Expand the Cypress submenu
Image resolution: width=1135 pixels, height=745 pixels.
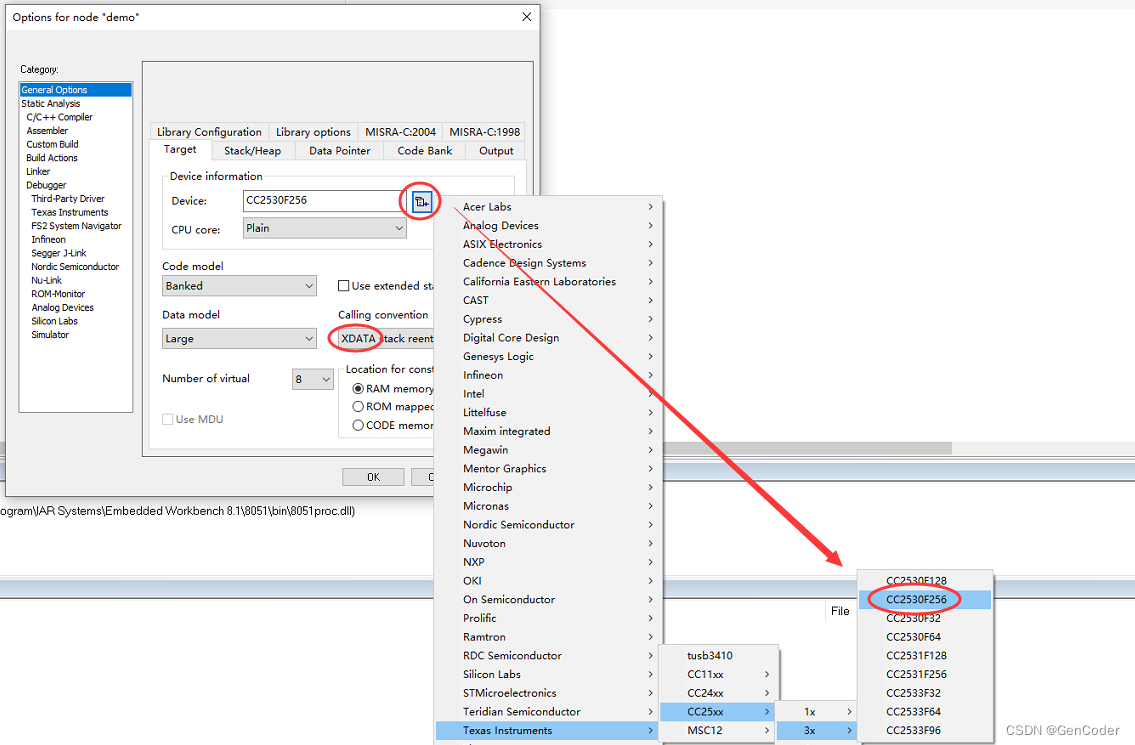click(x=549, y=319)
